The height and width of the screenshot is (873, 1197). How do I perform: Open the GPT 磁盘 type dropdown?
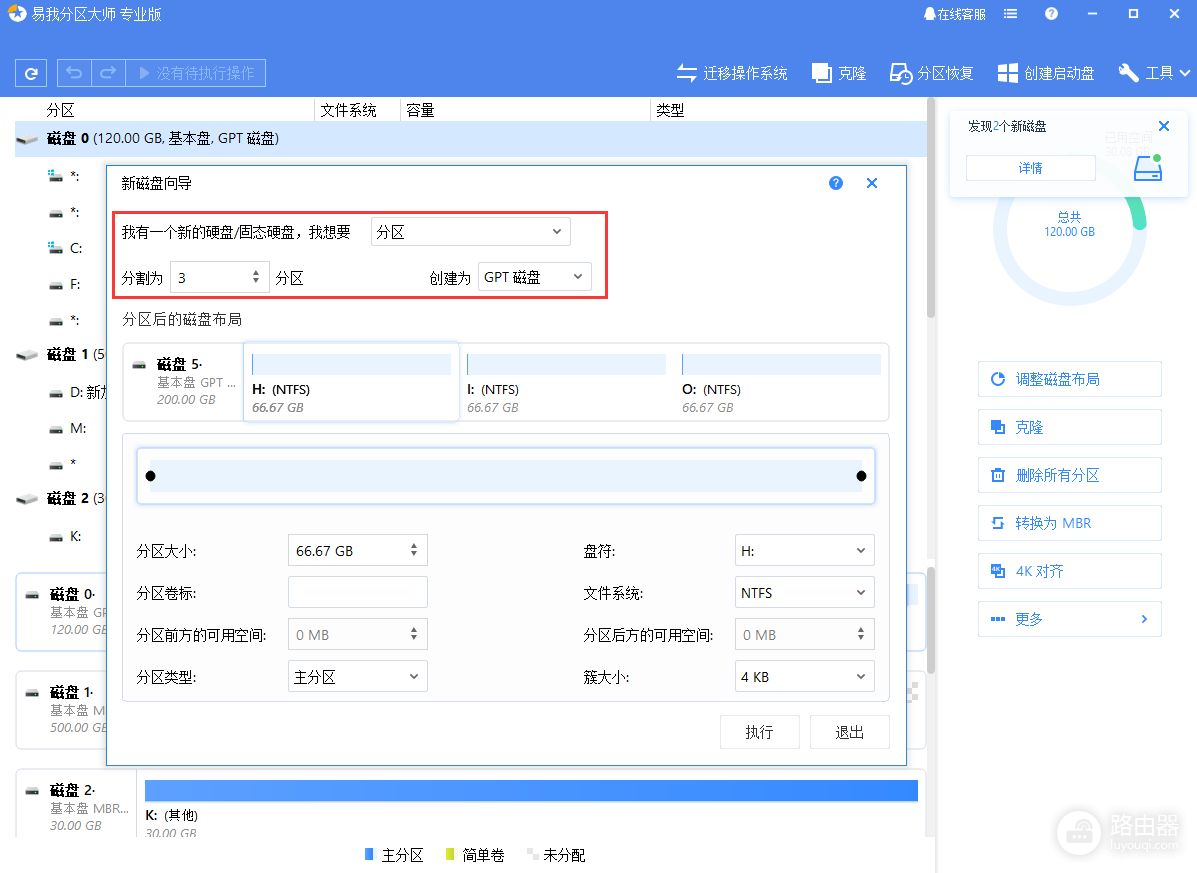tap(534, 277)
